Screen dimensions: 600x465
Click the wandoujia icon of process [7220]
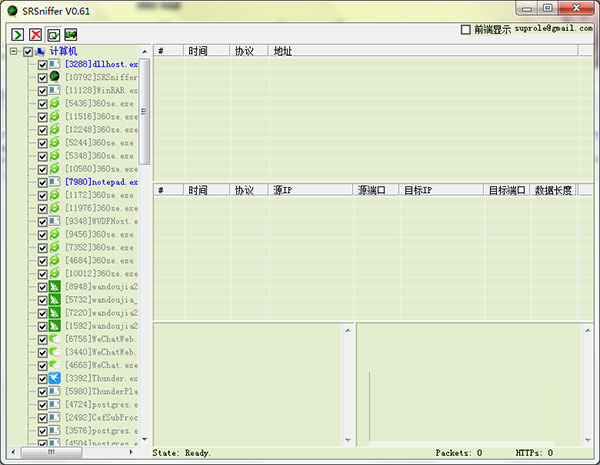(x=54, y=313)
